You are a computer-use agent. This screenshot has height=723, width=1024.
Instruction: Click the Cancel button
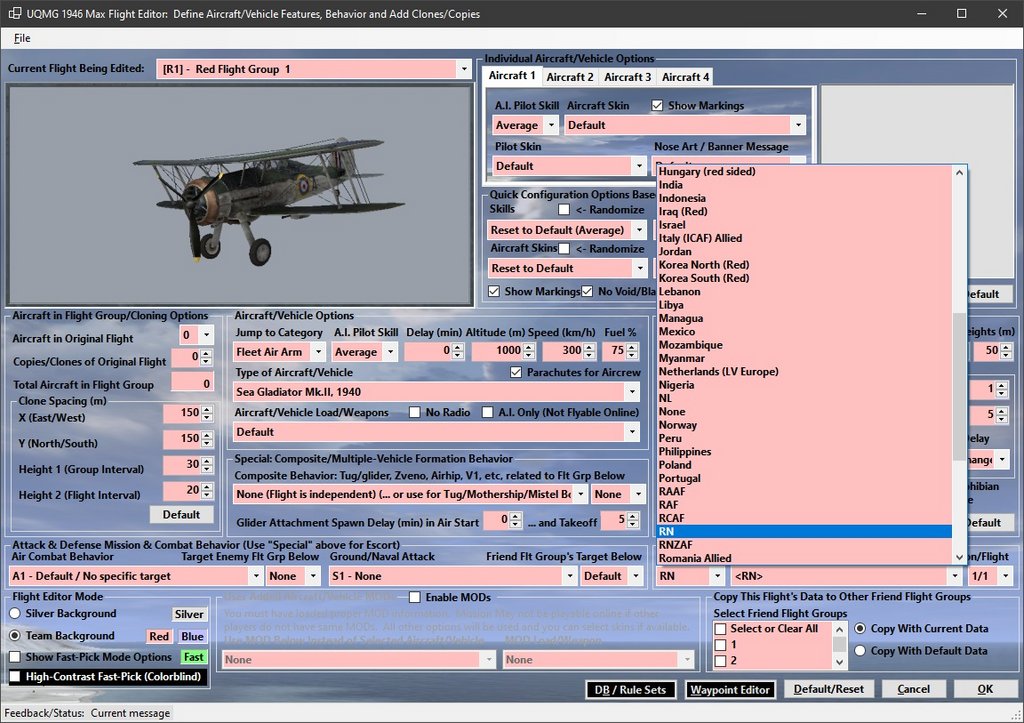[913, 689]
